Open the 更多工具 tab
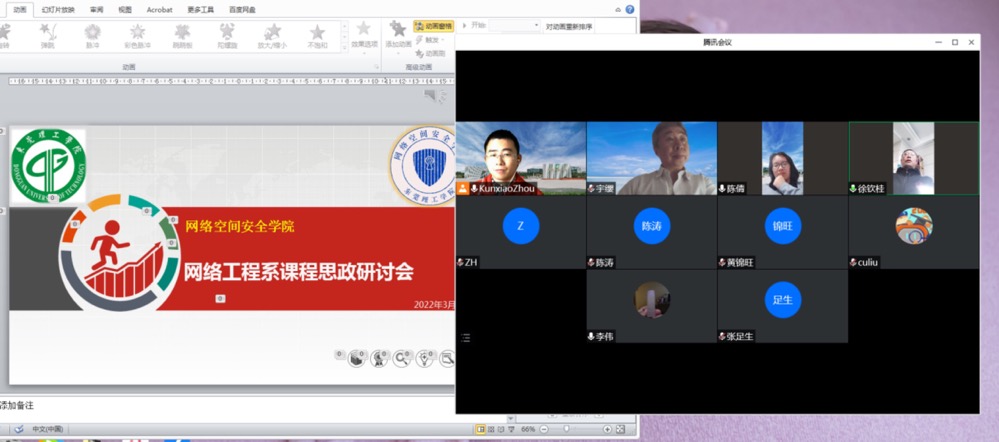This screenshot has height=442, width=999. coord(201,10)
